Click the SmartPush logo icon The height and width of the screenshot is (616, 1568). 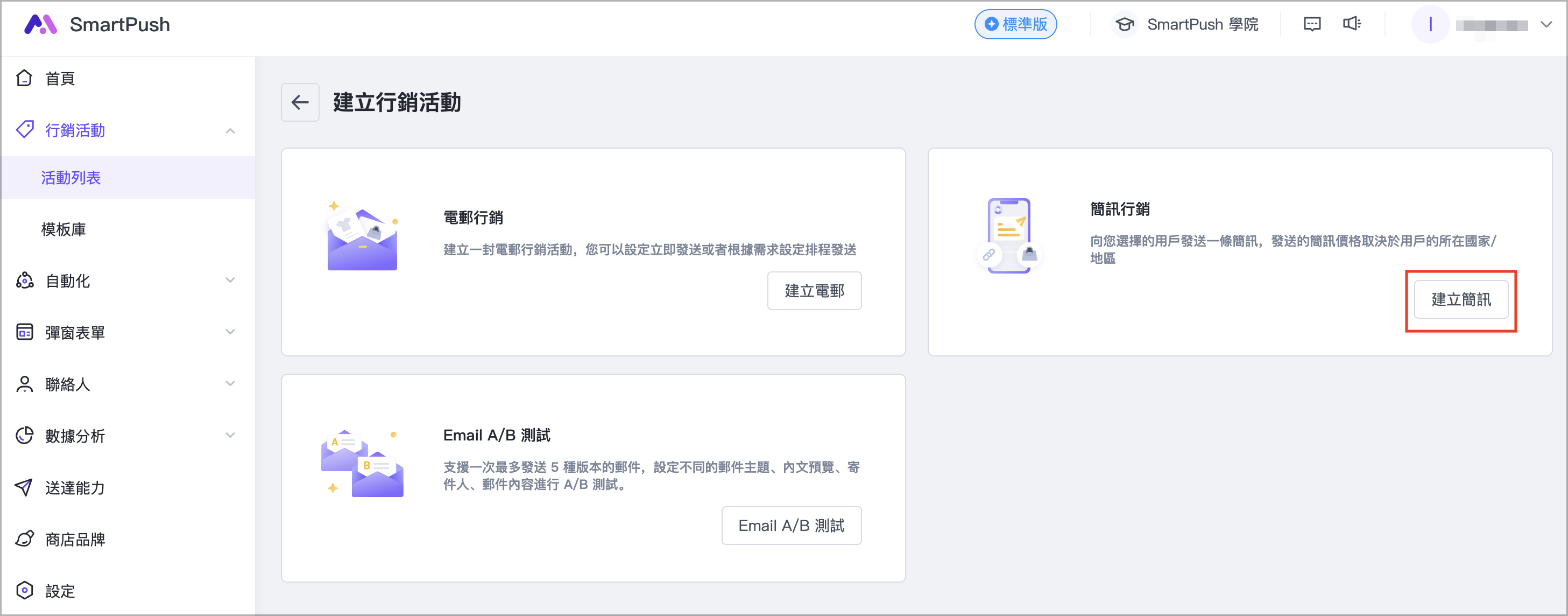[40, 24]
